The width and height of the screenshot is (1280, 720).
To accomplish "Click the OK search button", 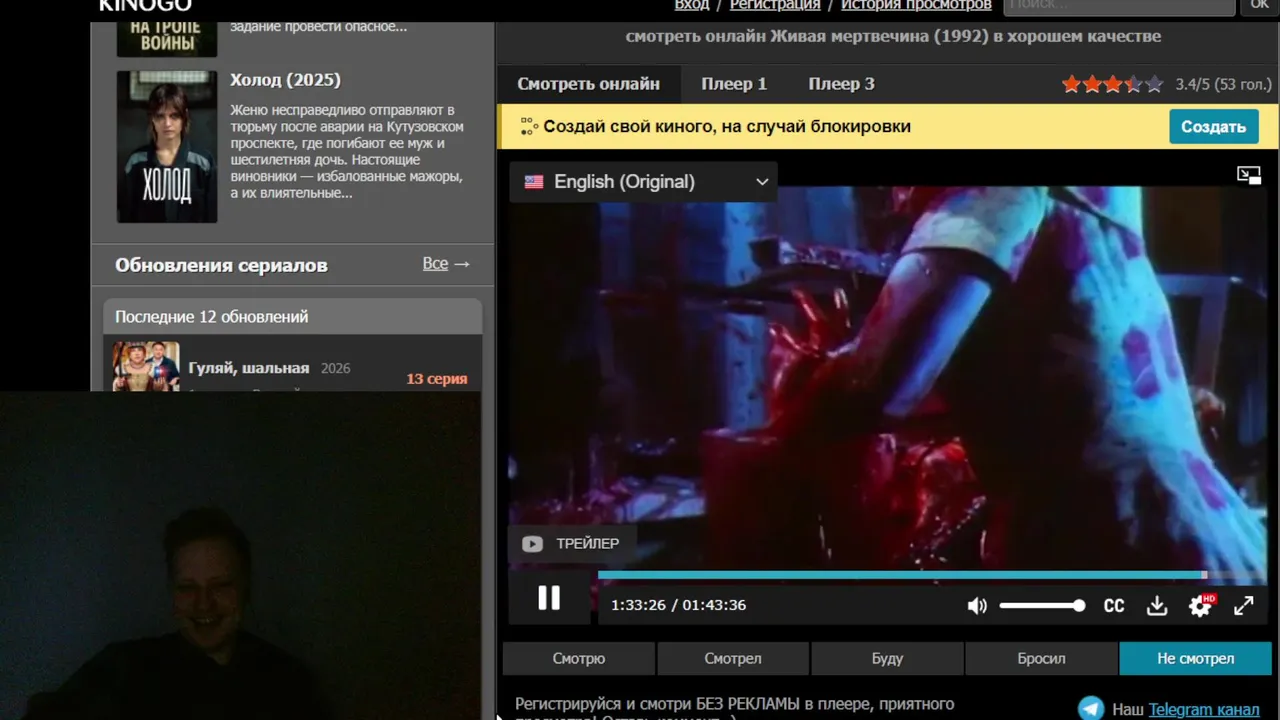I will coord(1260,6).
